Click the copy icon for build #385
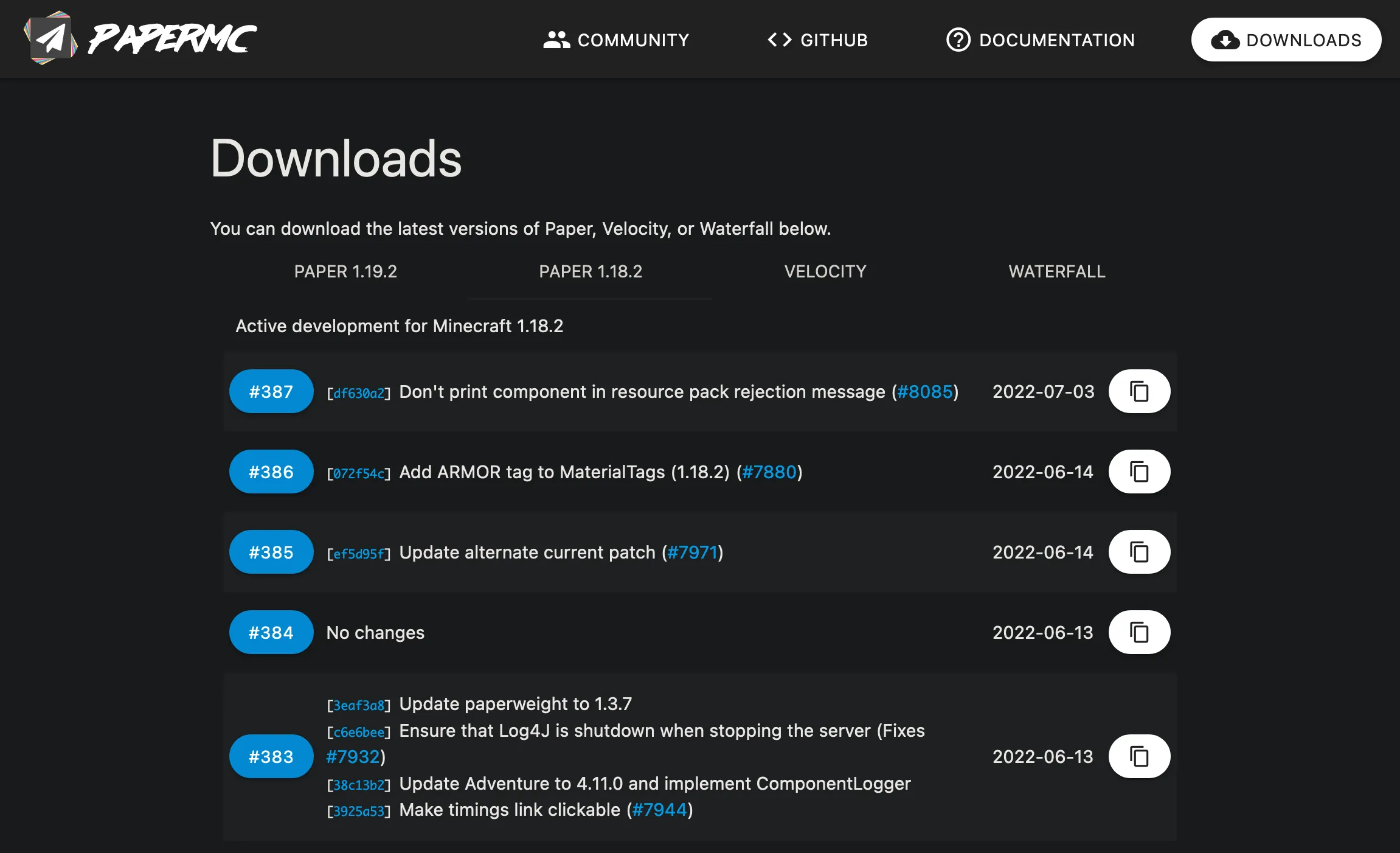 (x=1138, y=551)
